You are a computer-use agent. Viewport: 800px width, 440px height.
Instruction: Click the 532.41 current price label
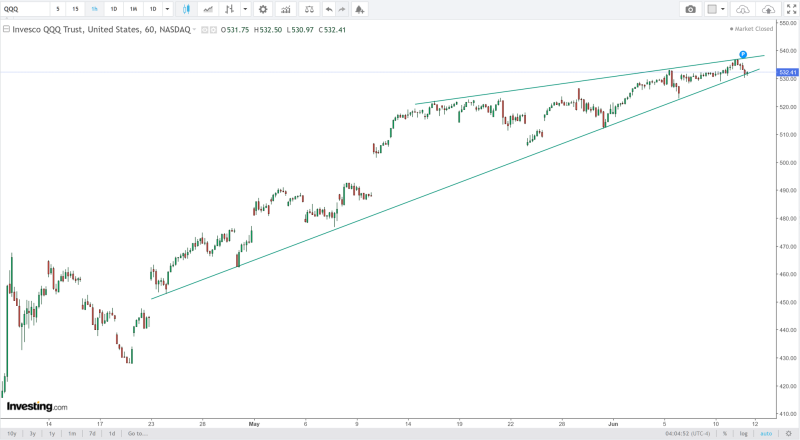tap(788, 72)
